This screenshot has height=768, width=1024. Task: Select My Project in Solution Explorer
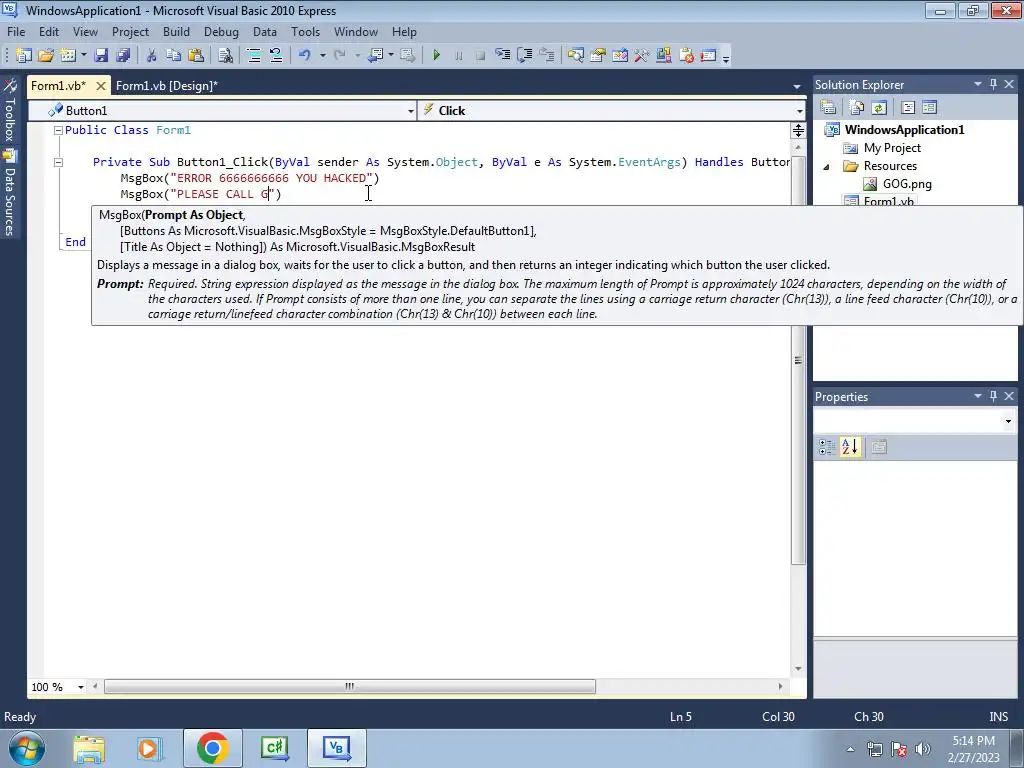pyautogui.click(x=892, y=148)
